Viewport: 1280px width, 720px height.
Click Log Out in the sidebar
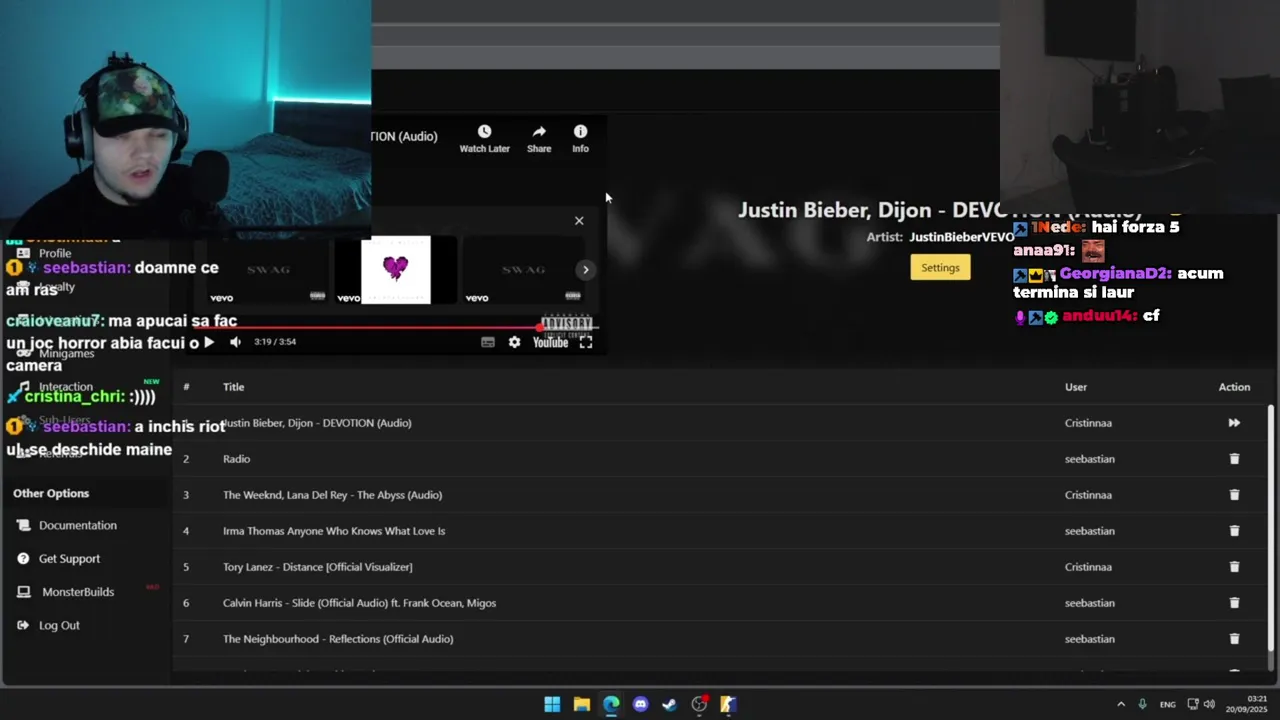coord(59,625)
